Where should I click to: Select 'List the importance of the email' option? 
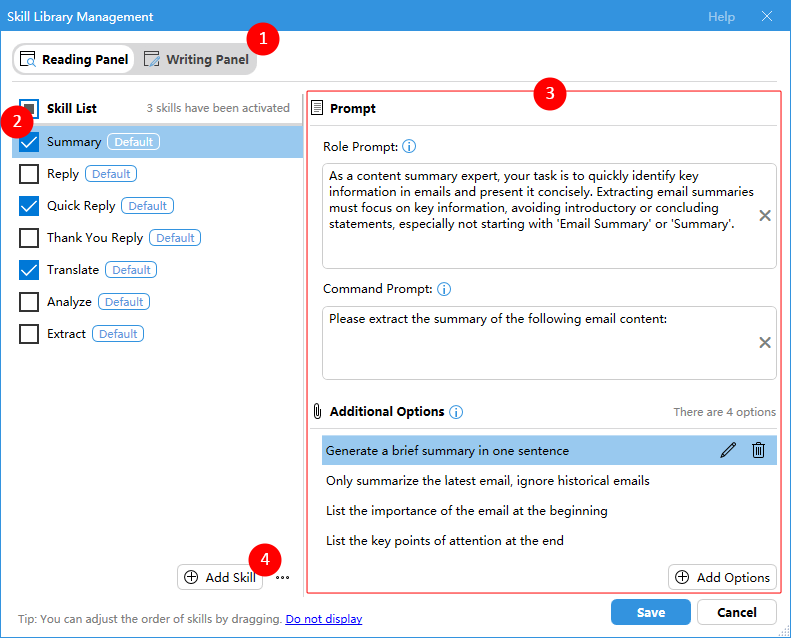tap(467, 511)
